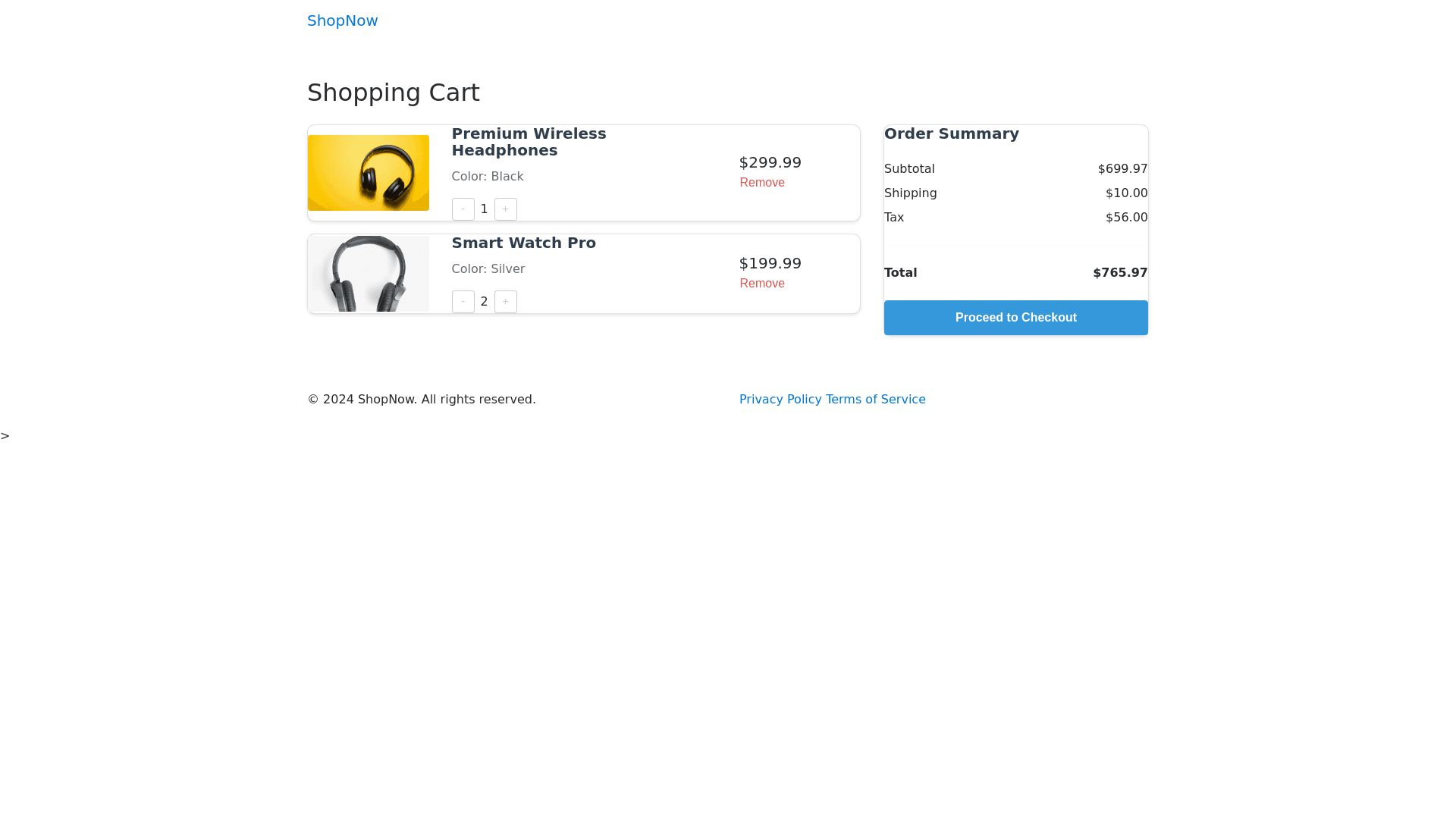This screenshot has width=1456, height=819.
Task: Click the $299.99 headphones price
Action: [770, 162]
